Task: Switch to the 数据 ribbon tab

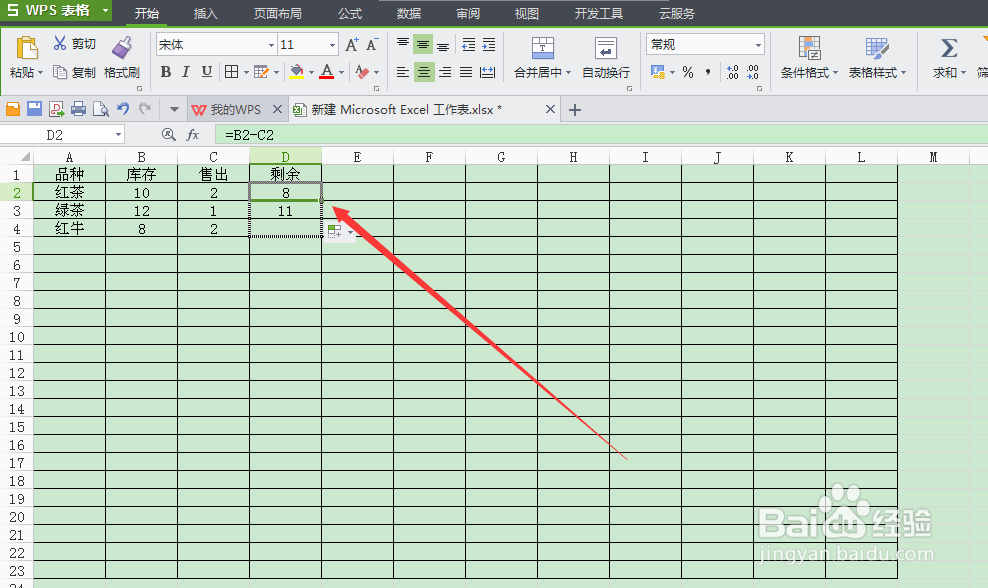Action: 409,13
